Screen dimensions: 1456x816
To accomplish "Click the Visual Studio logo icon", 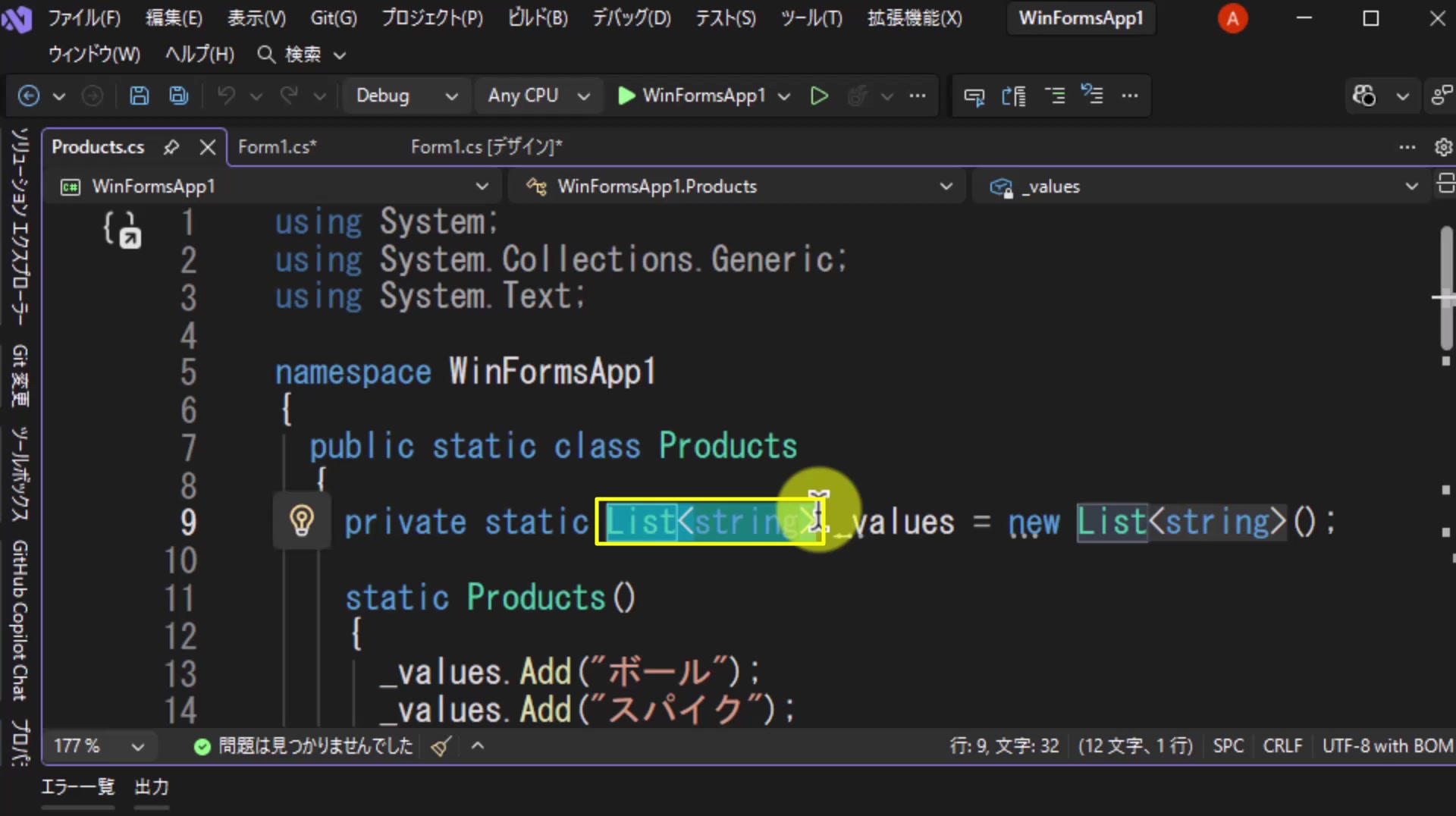I will click(16, 18).
